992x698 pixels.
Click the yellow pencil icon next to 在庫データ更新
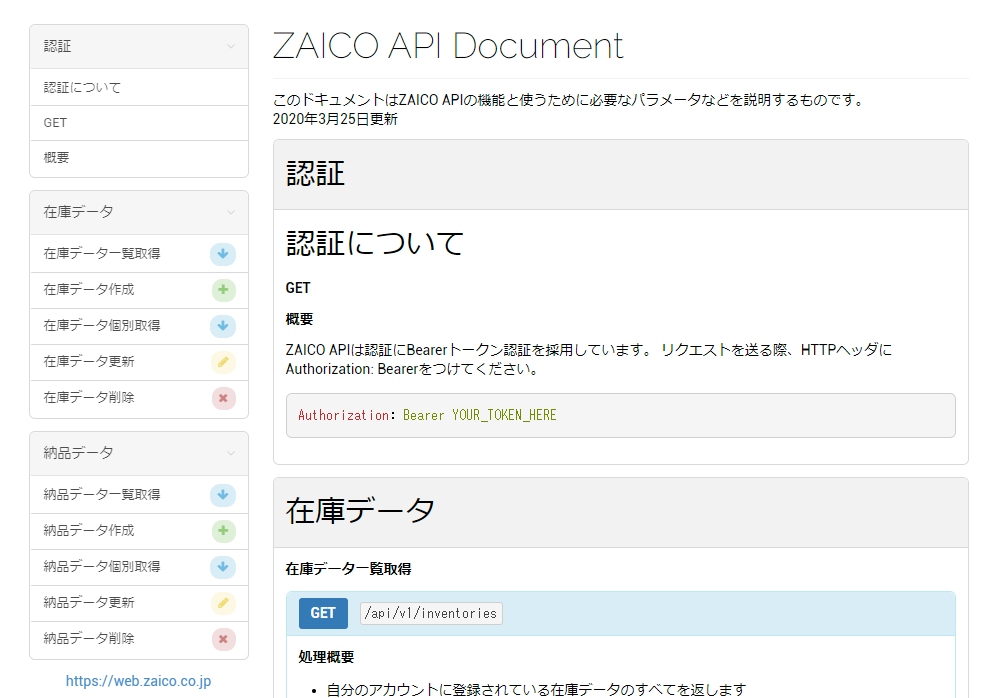click(x=222, y=362)
